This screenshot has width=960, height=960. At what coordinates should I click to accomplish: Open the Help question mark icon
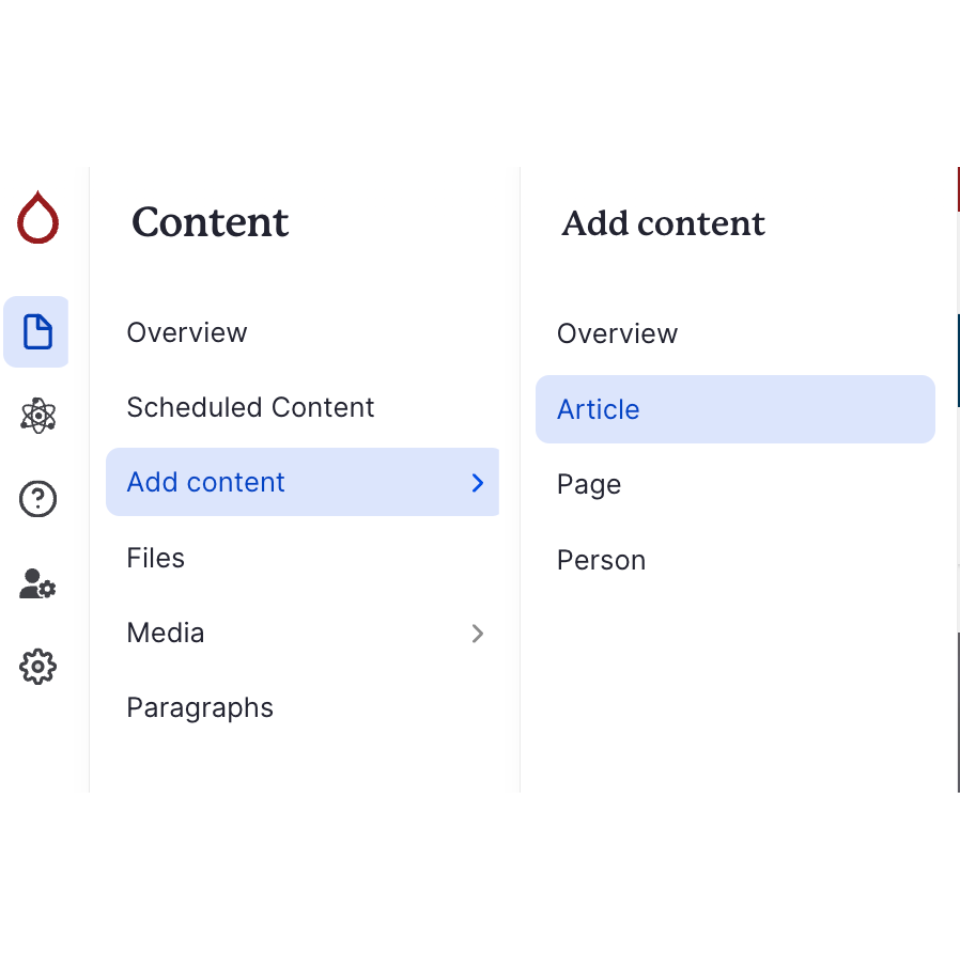pyautogui.click(x=37, y=499)
